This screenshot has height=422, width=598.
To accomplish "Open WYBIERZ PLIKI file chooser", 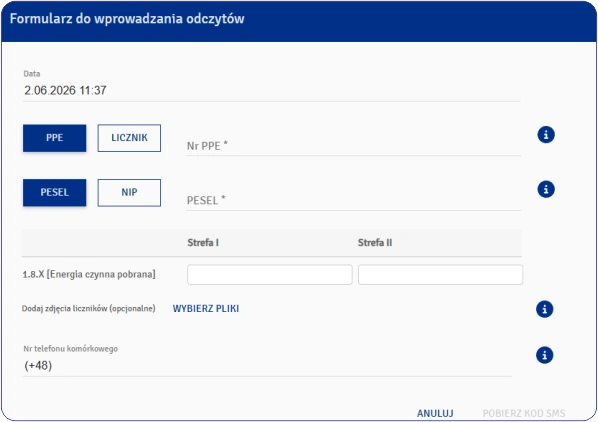I will 206,308.
